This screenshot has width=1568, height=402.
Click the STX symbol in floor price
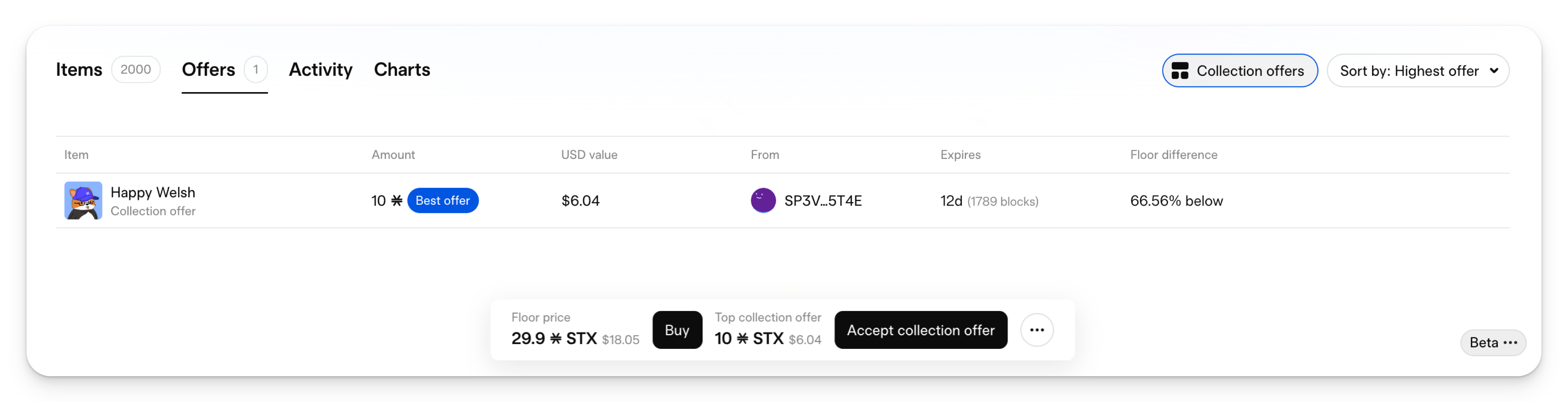coord(556,338)
